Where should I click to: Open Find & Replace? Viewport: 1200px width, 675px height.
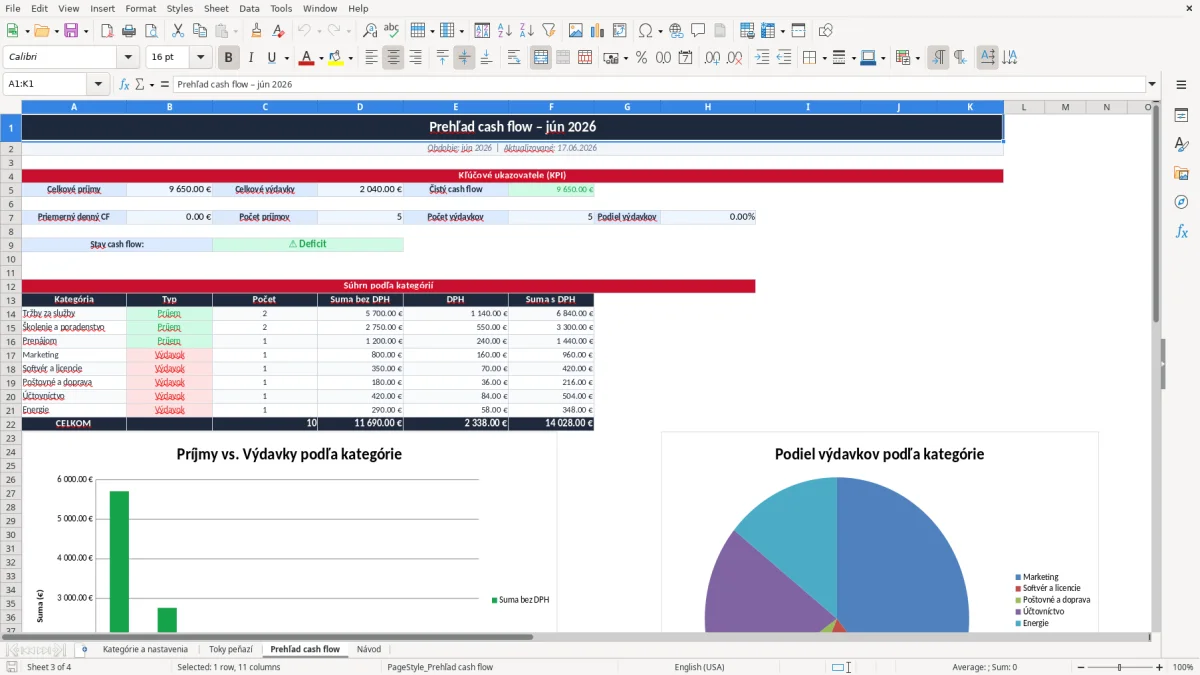pos(370,31)
